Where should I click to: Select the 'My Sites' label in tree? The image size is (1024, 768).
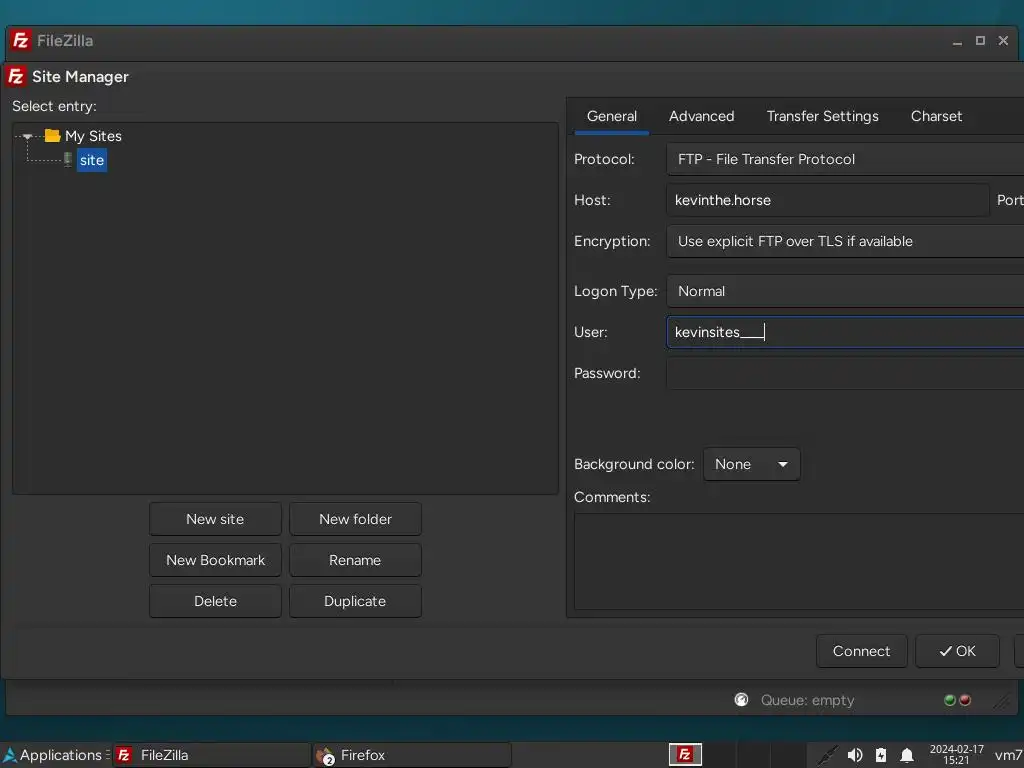pyautogui.click(x=93, y=136)
